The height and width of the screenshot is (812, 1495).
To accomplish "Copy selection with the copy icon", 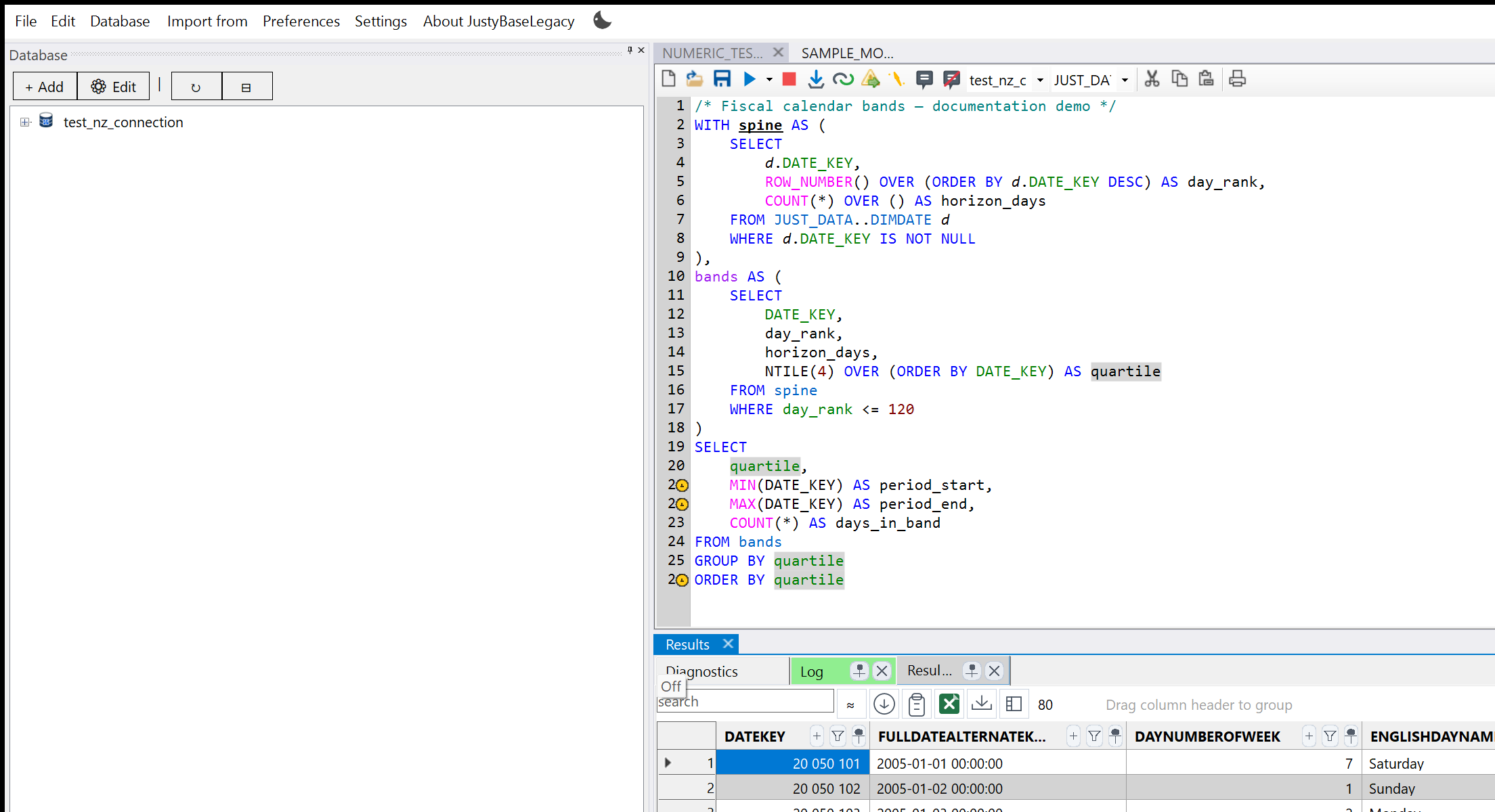I will (1179, 79).
